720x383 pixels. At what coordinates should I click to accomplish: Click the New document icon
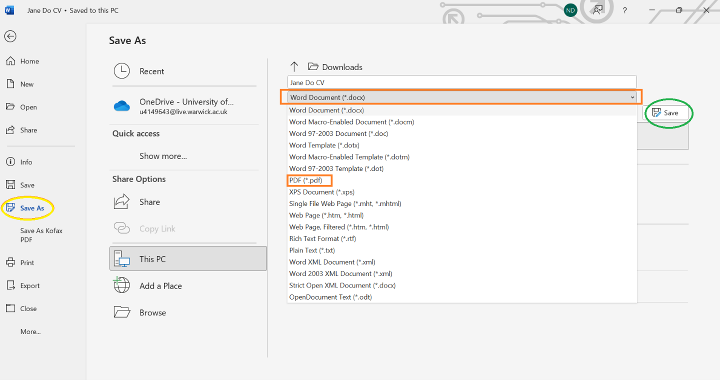[10, 84]
